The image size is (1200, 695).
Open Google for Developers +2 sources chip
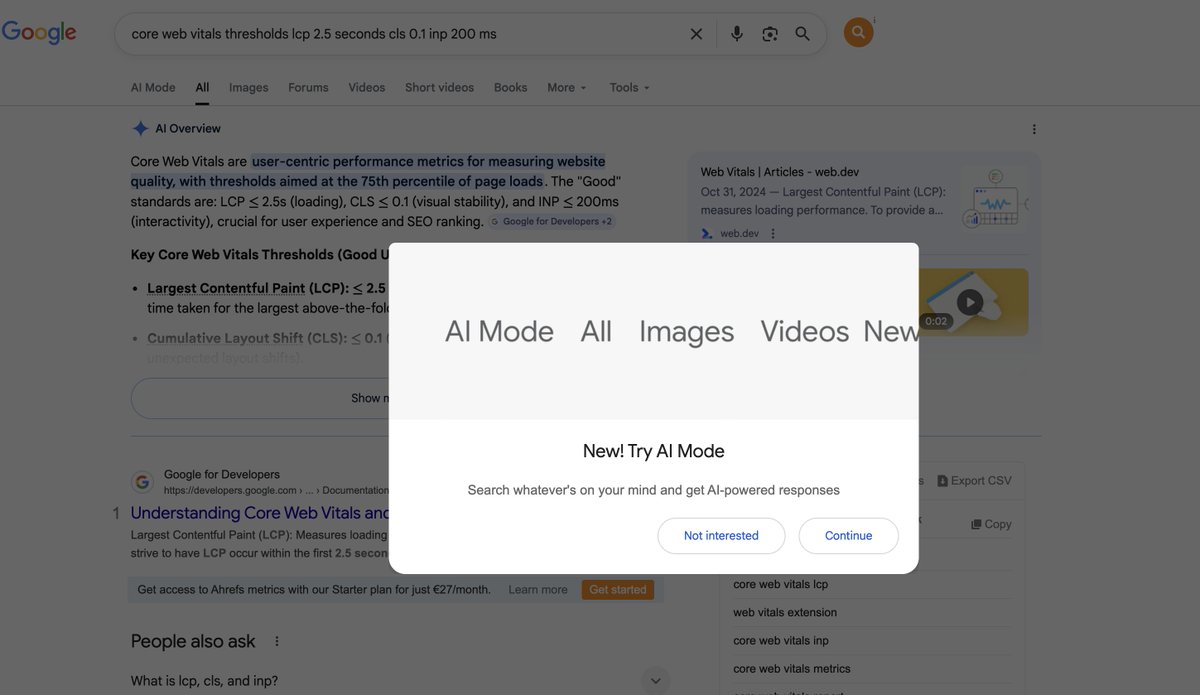552,222
